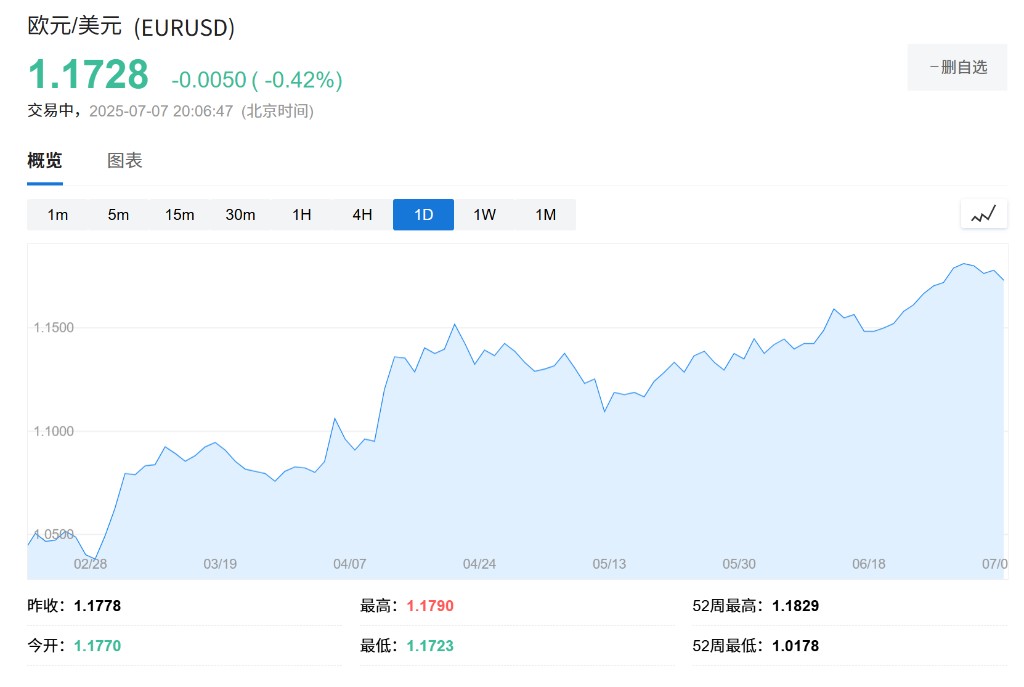
Task: Click the current price 1.1728
Action: tap(88, 75)
